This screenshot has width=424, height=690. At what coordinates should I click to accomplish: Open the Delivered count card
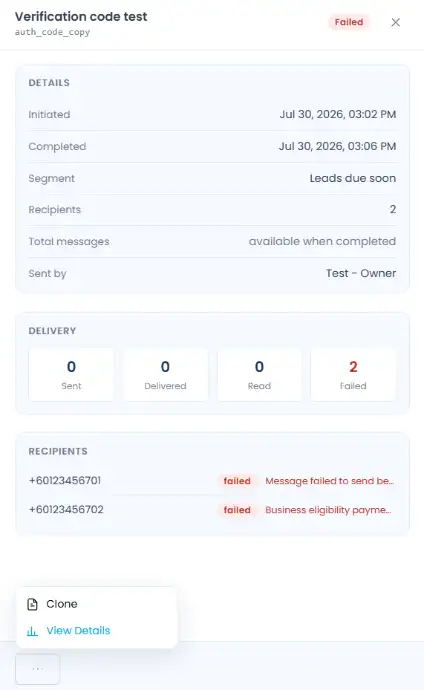coord(165,374)
